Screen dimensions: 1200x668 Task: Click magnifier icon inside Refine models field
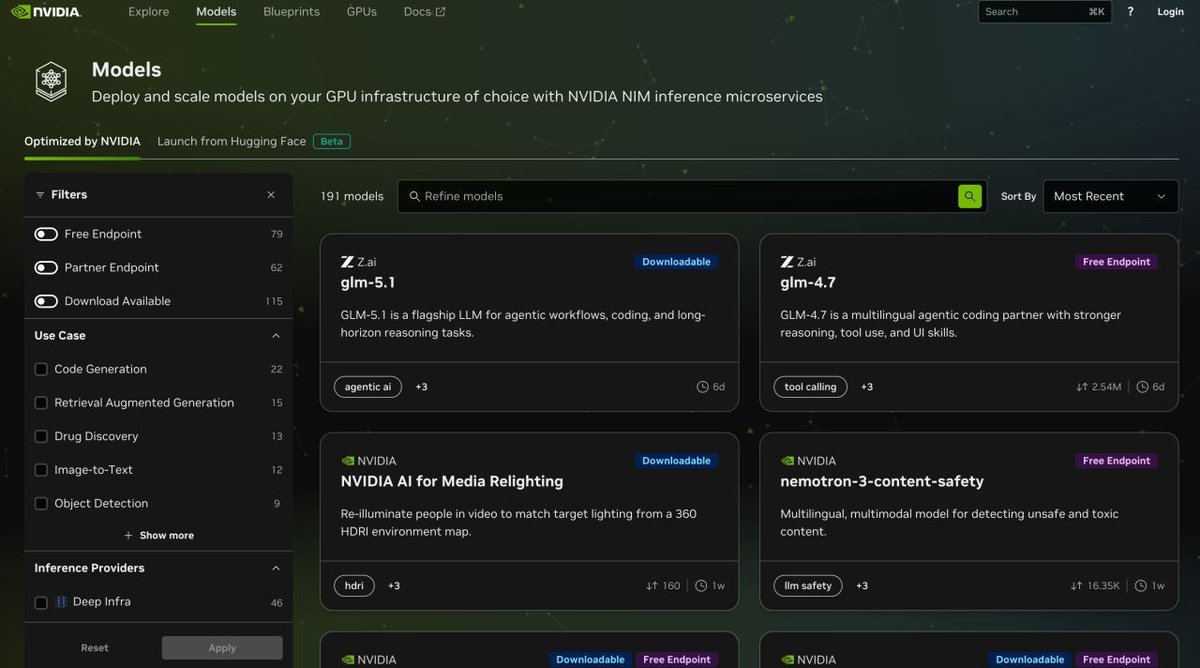pyautogui.click(x=414, y=197)
